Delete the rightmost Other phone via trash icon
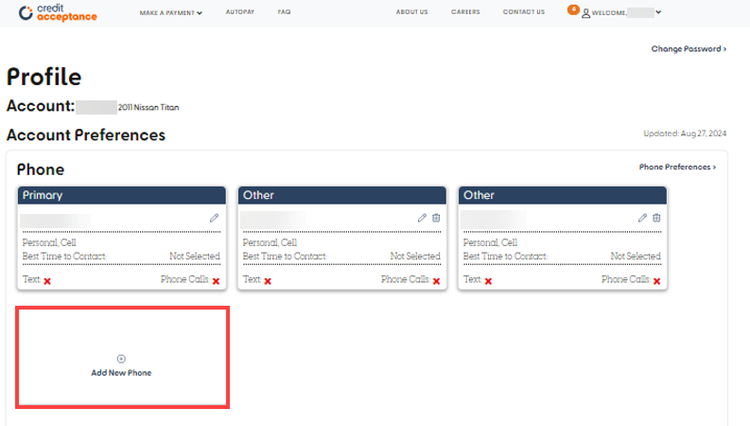 [x=656, y=218]
